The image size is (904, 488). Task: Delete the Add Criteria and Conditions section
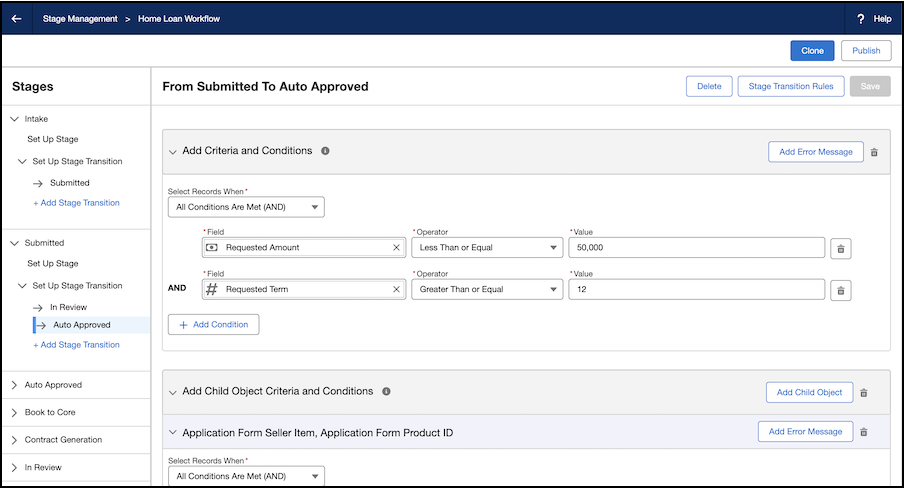click(874, 152)
